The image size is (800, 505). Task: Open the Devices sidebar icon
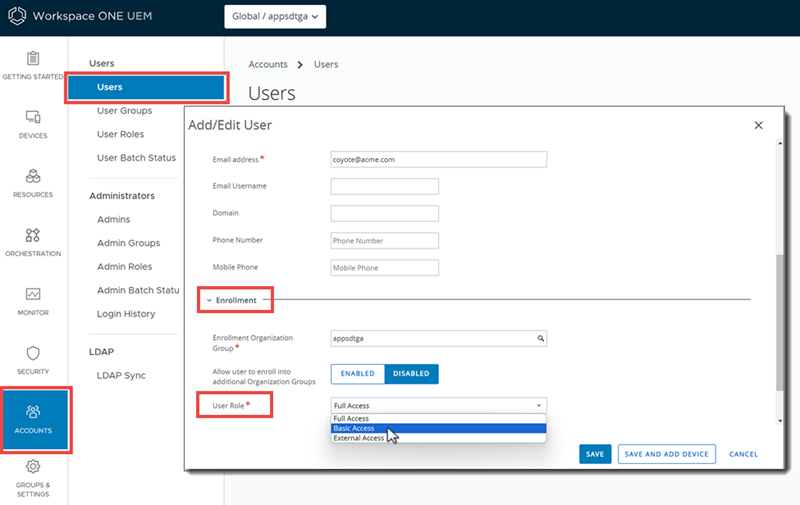pos(33,117)
